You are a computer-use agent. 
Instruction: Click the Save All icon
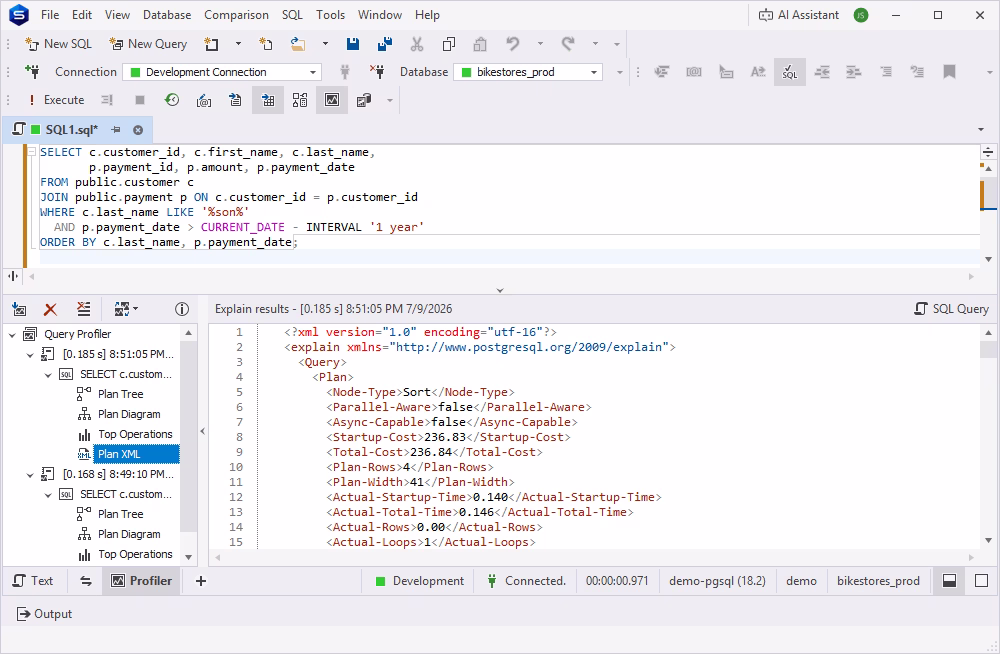pyautogui.click(x=385, y=43)
